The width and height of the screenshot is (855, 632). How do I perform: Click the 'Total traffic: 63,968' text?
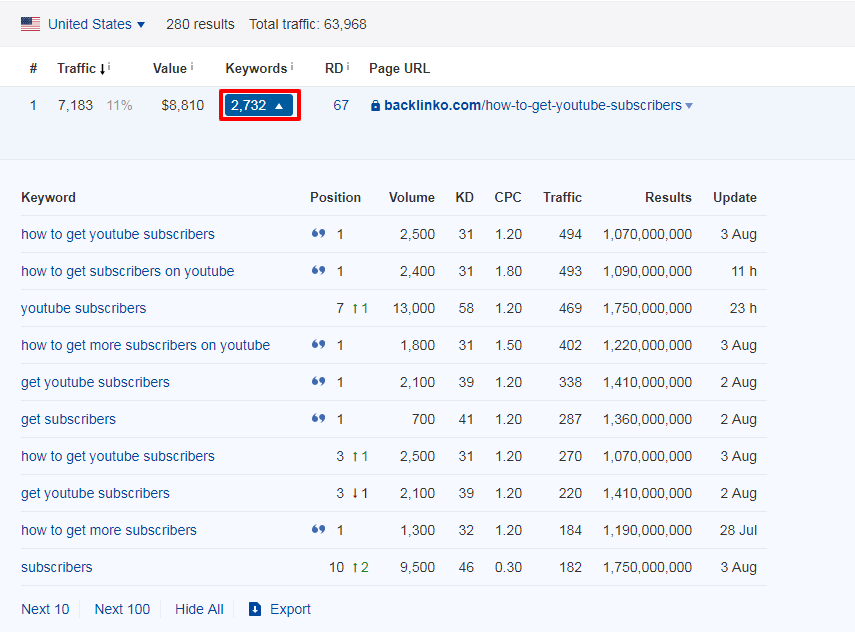[x=308, y=25]
